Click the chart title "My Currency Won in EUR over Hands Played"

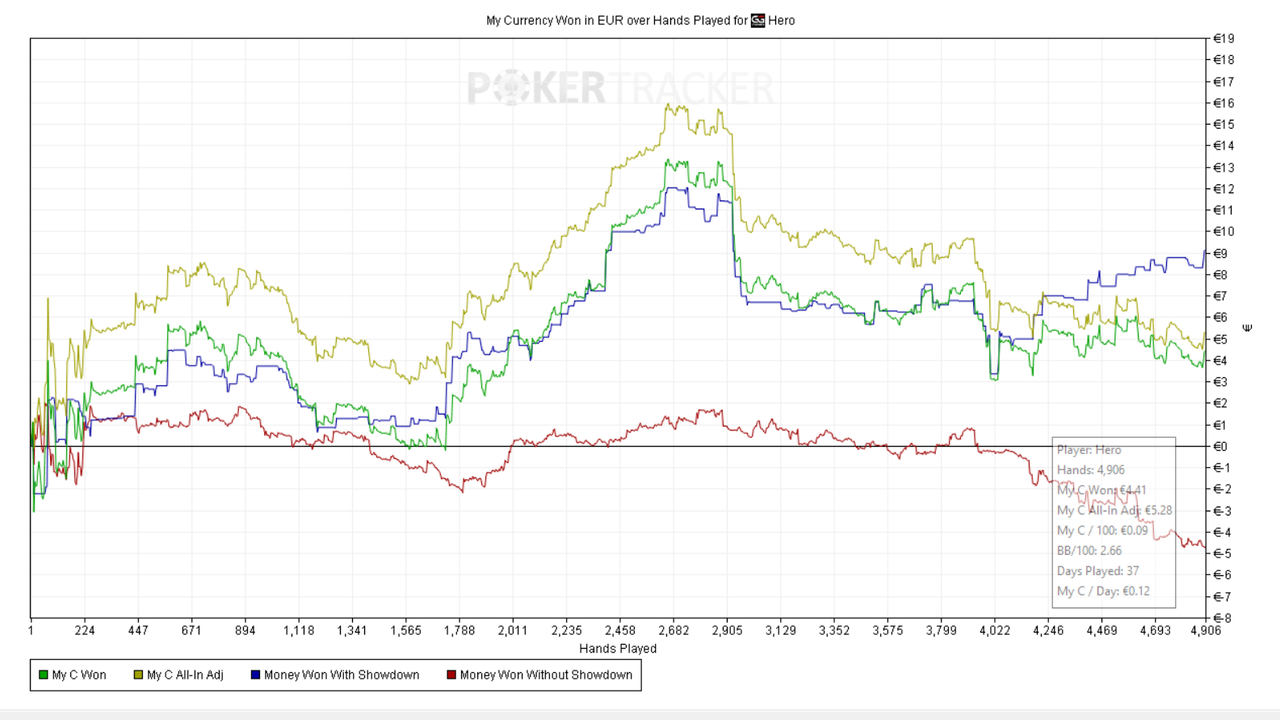click(x=616, y=20)
